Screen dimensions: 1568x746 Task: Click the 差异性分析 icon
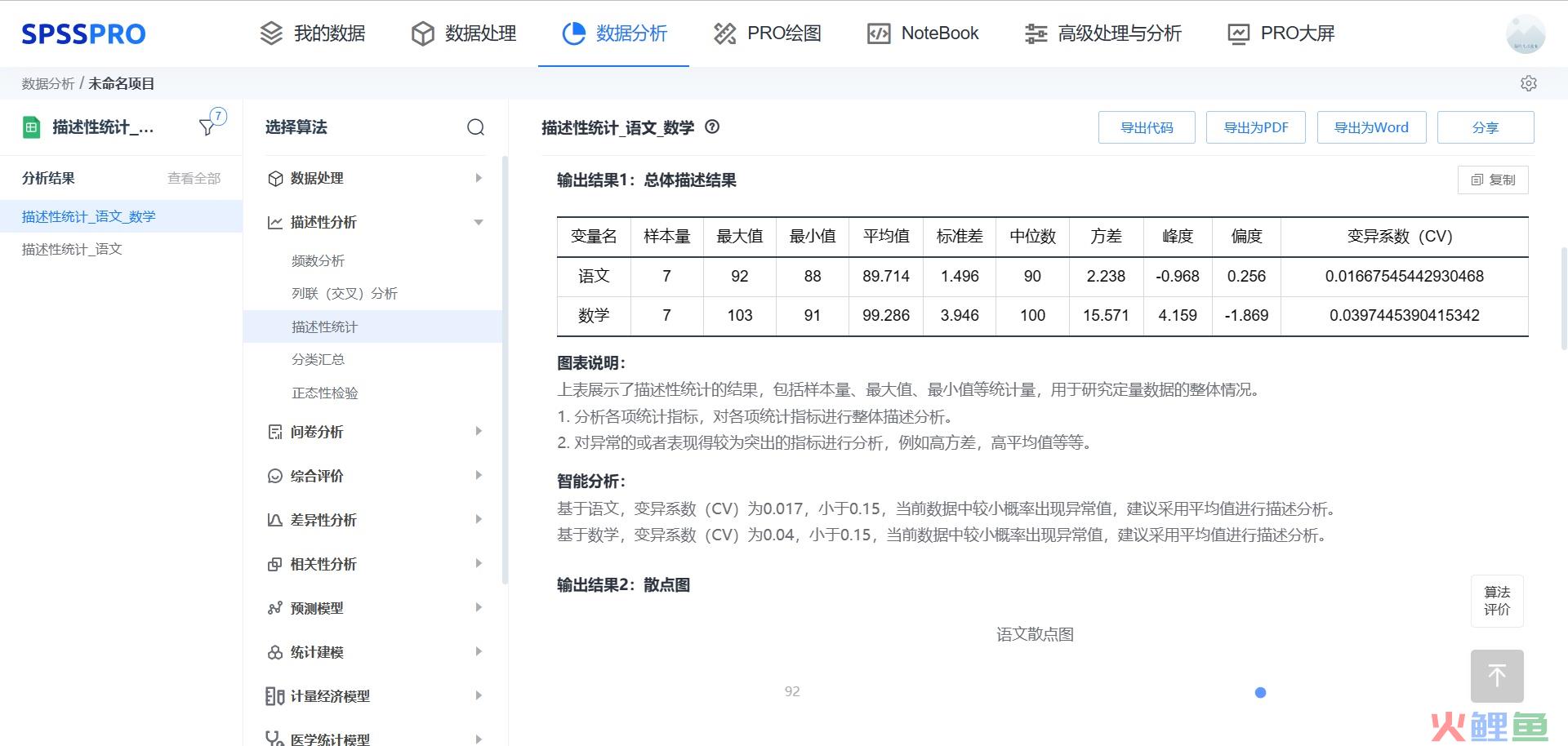coord(275,520)
